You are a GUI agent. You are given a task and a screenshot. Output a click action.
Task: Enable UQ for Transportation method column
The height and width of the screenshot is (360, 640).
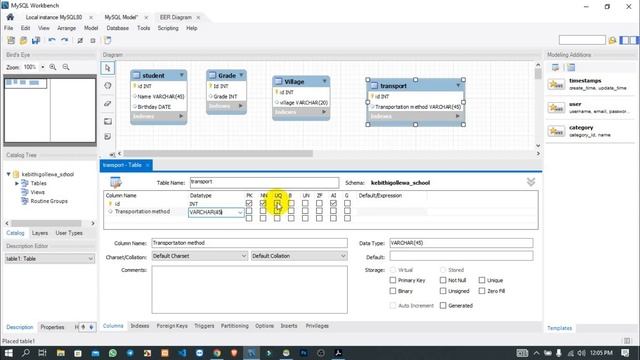pos(277,211)
